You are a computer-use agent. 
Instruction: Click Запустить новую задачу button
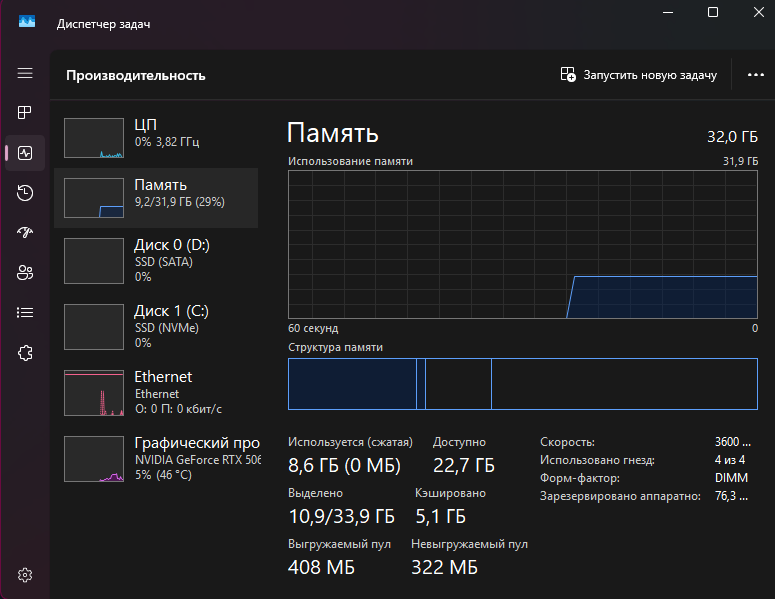click(639, 75)
